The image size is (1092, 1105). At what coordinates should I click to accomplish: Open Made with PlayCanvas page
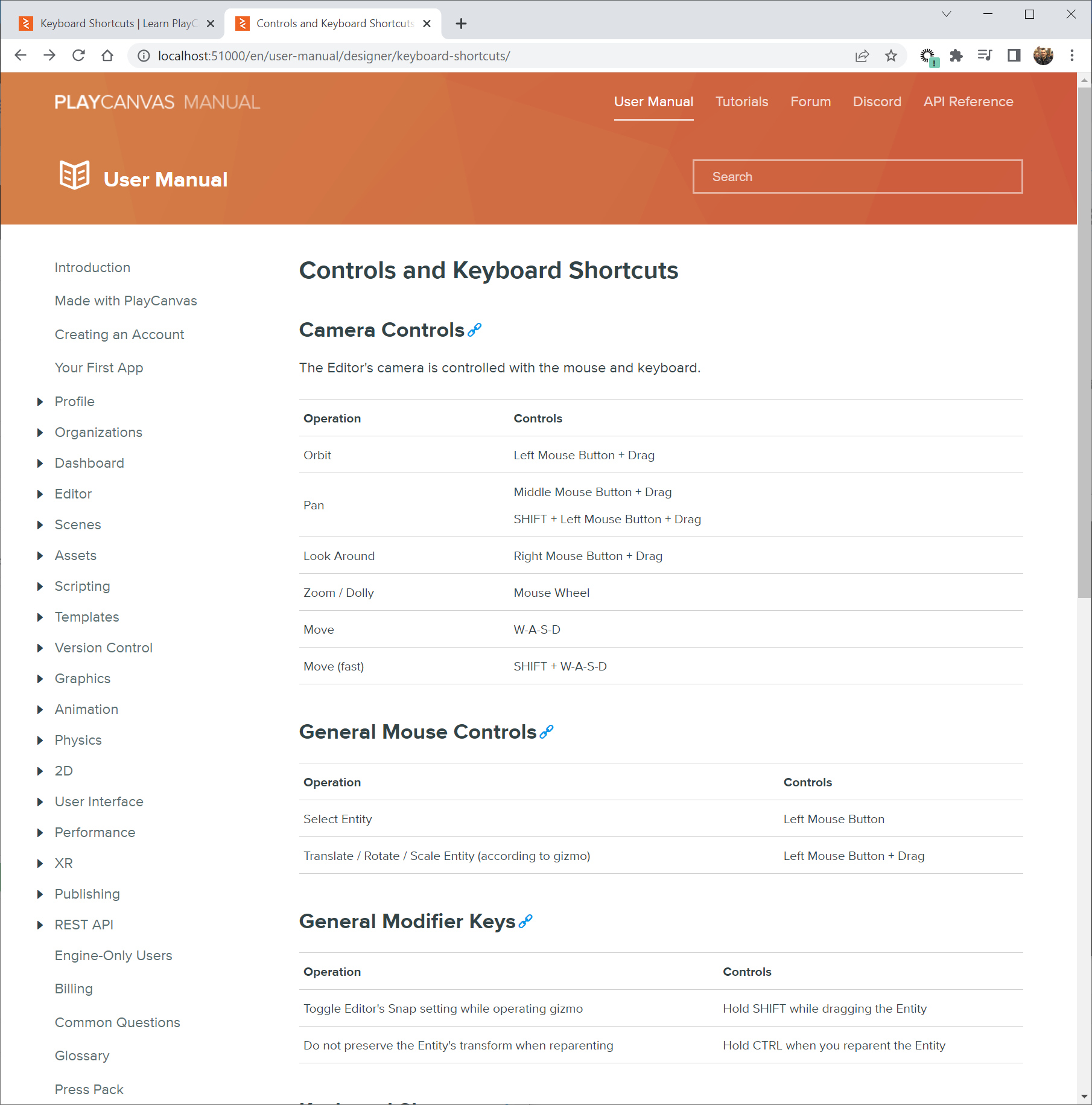(x=125, y=301)
